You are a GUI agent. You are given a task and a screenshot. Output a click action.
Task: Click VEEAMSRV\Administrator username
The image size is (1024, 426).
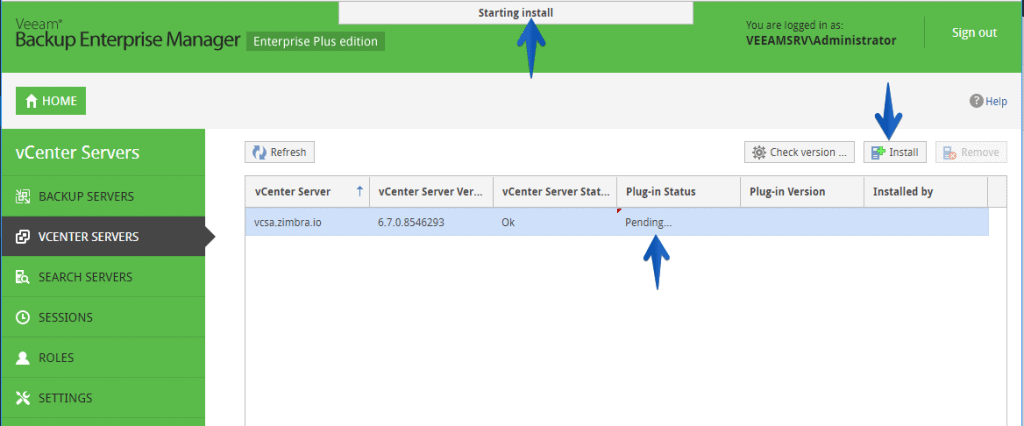click(x=821, y=41)
